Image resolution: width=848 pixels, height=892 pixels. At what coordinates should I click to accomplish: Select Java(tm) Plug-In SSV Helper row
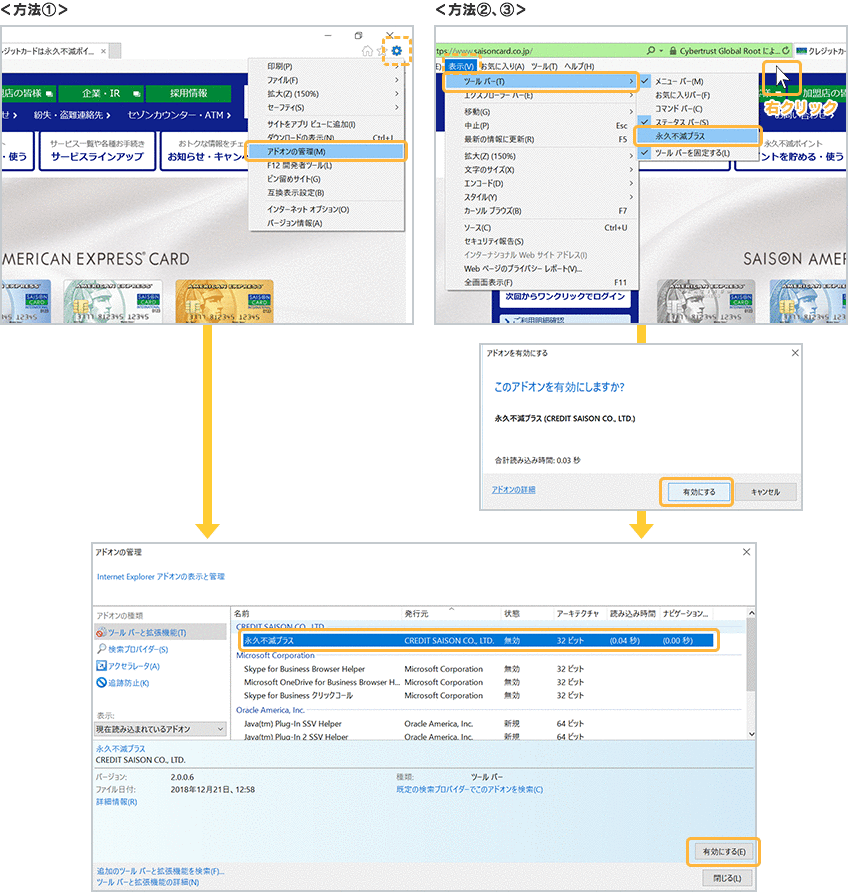pos(478,724)
